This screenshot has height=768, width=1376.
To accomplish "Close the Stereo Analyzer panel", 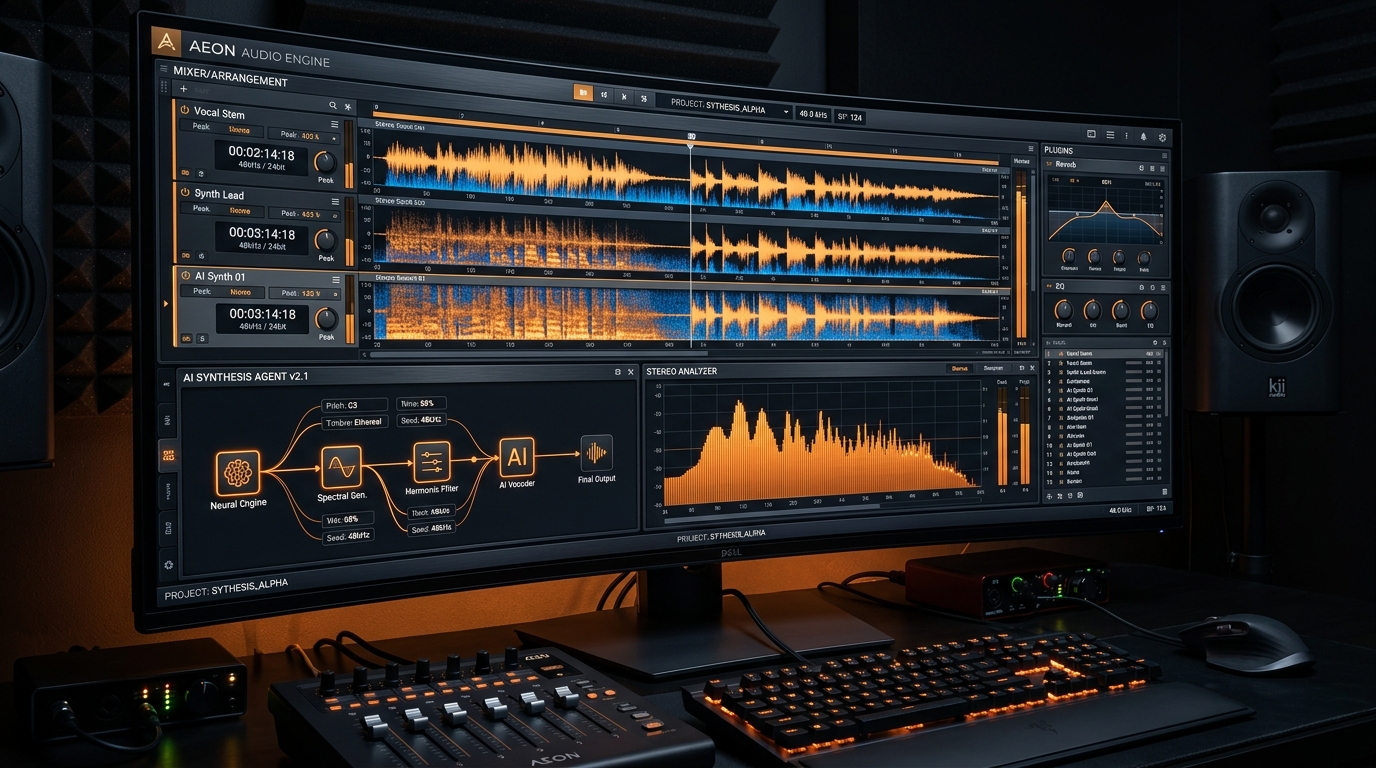I will (x=1032, y=368).
